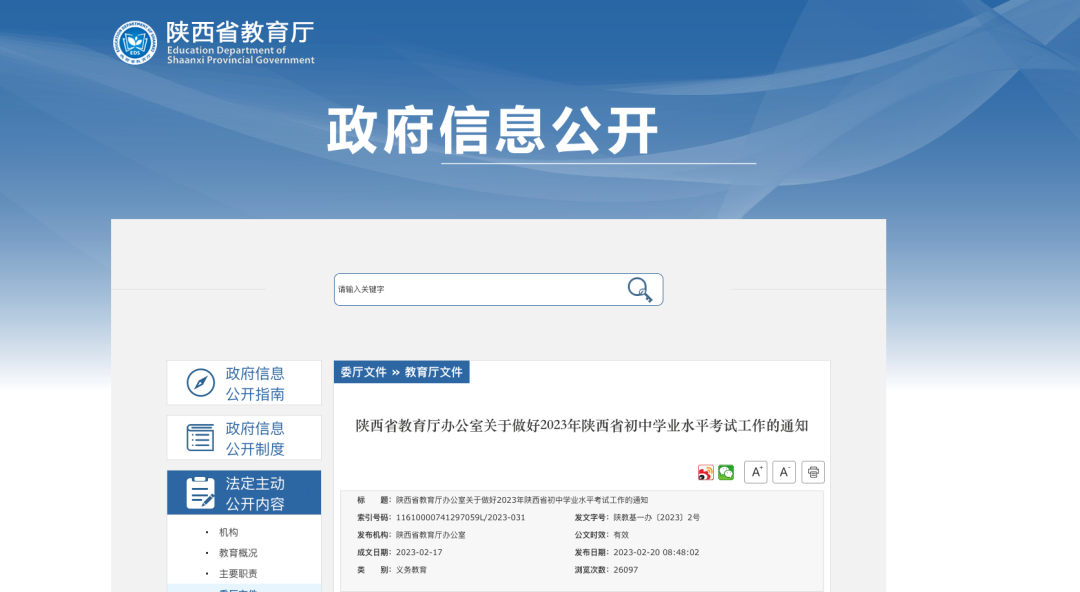Collapse the 法定主动公开内容 section
The width and height of the screenshot is (1080, 592).
(255, 493)
